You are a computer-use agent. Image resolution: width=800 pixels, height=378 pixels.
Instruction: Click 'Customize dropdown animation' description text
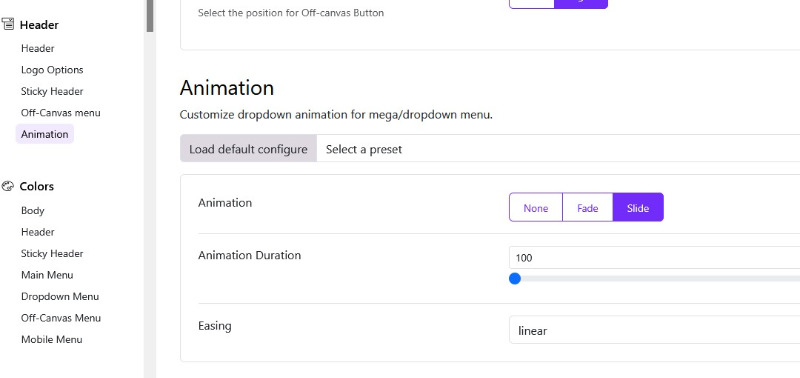coord(336,115)
